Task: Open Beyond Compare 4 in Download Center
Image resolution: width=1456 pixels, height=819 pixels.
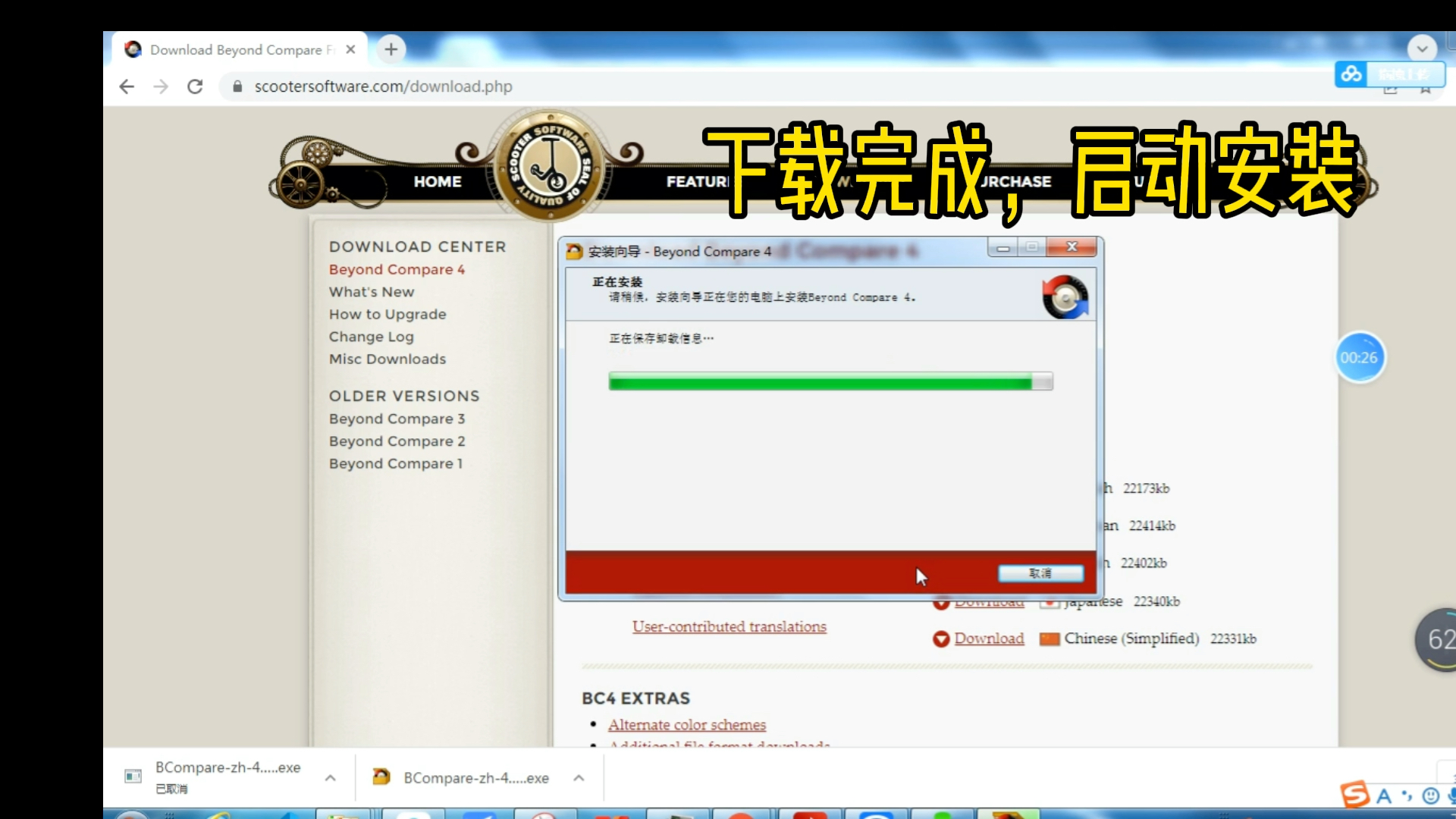Action: [x=397, y=269]
